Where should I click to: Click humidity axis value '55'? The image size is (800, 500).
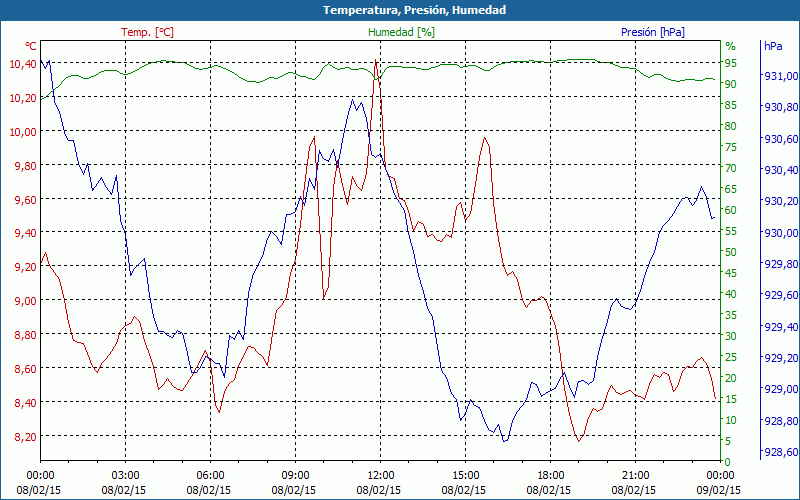click(731, 231)
